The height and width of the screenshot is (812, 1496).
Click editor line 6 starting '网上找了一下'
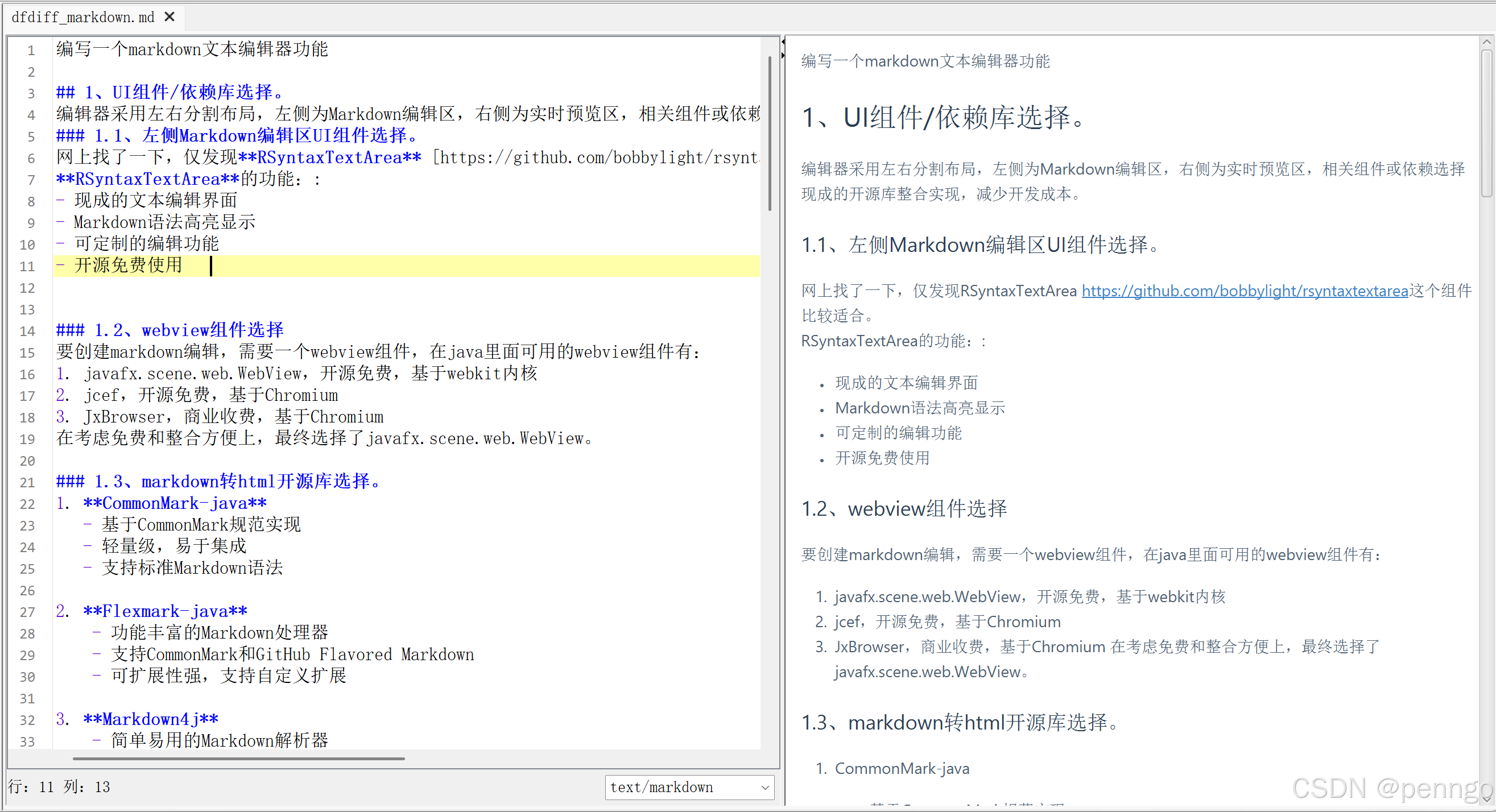[x=408, y=157]
